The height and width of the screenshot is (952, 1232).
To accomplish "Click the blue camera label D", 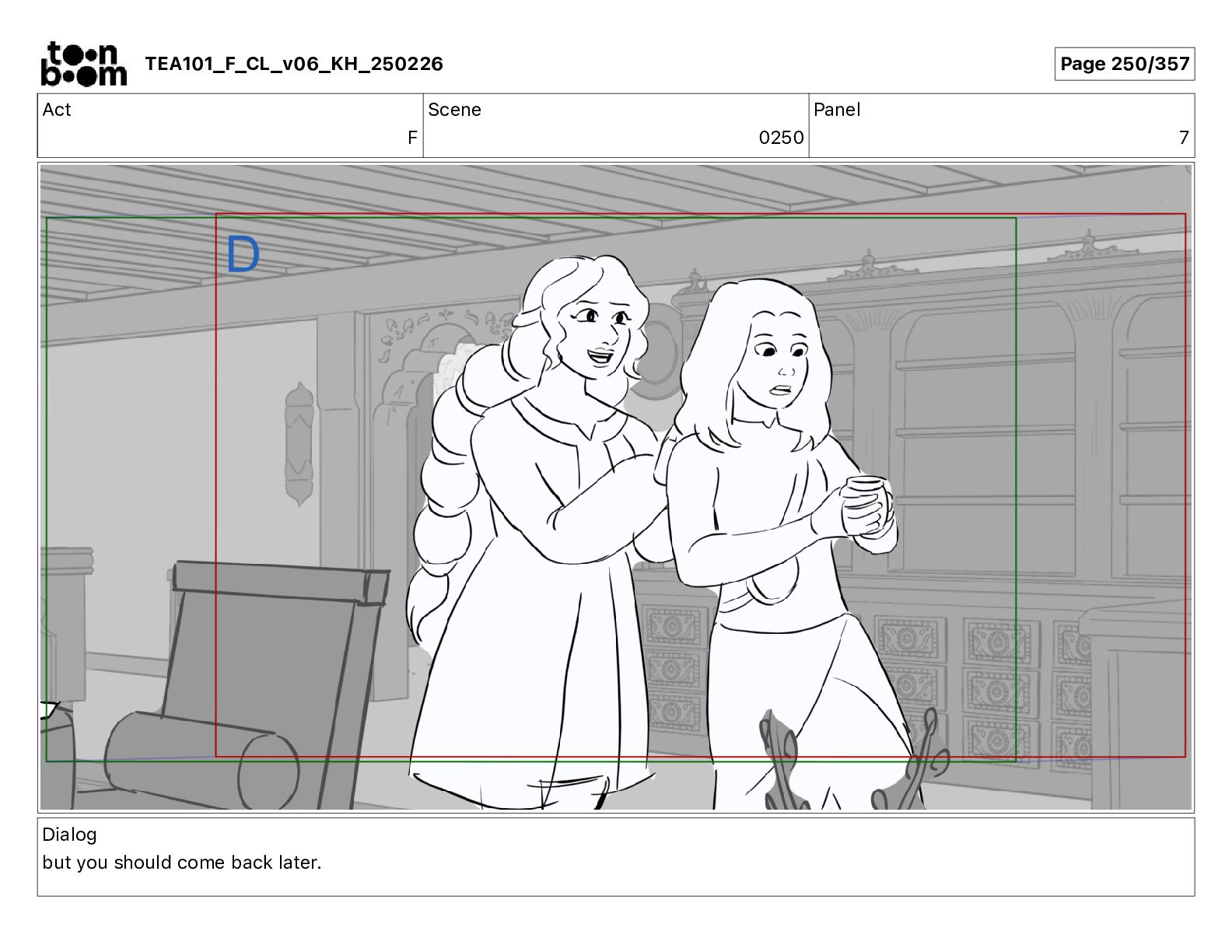I will point(243,254).
